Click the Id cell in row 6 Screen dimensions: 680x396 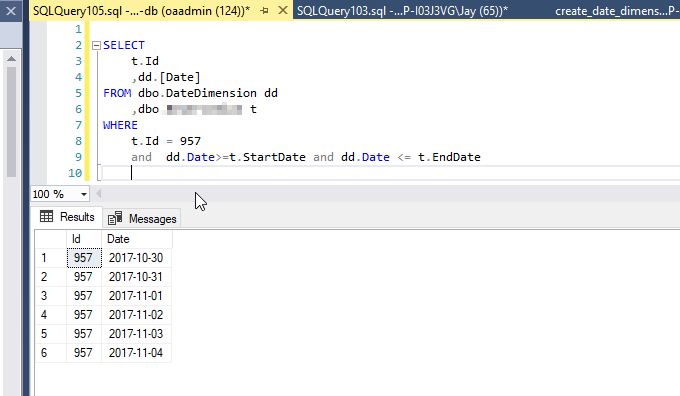click(84, 353)
